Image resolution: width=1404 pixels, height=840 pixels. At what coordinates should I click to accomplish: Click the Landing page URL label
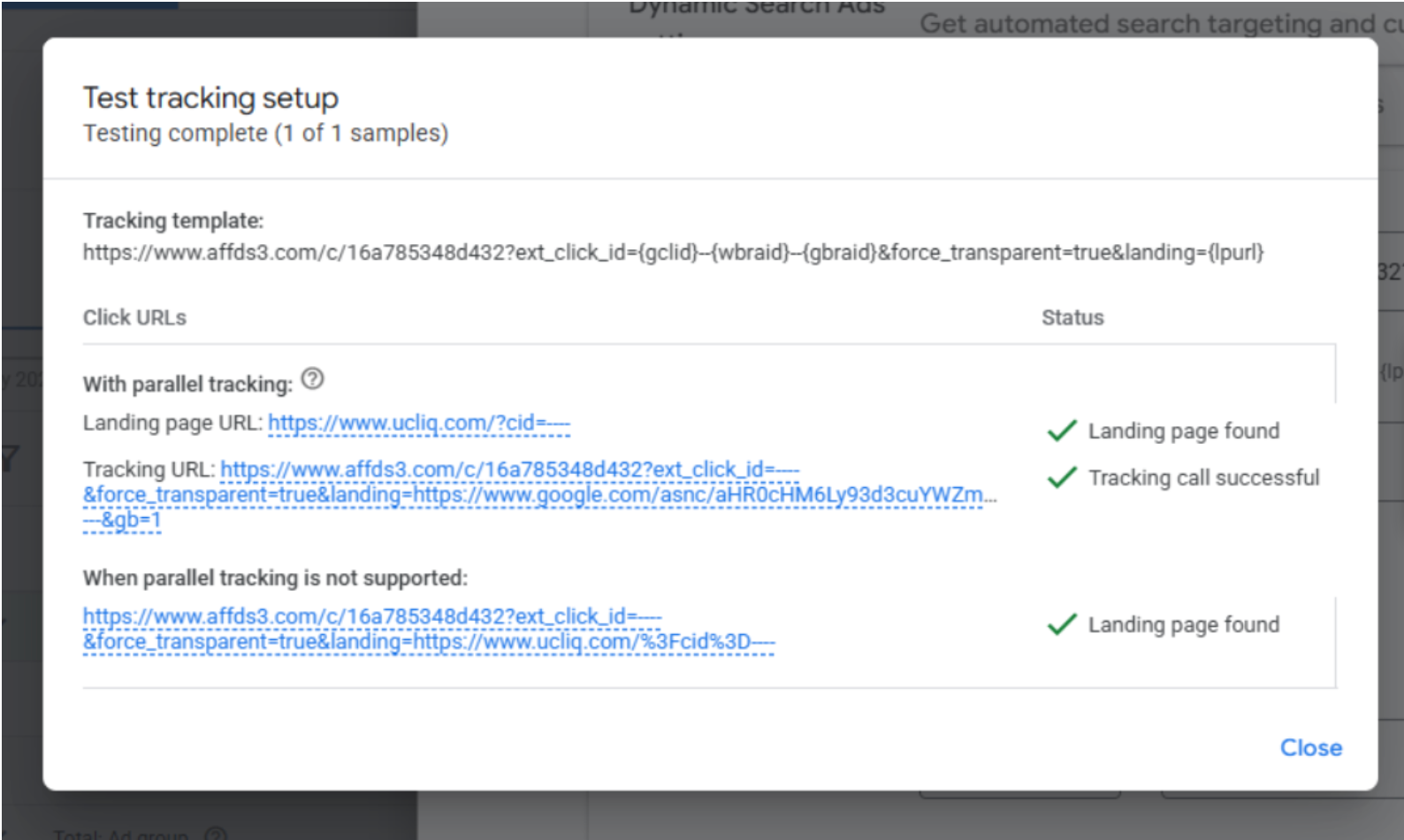172,424
